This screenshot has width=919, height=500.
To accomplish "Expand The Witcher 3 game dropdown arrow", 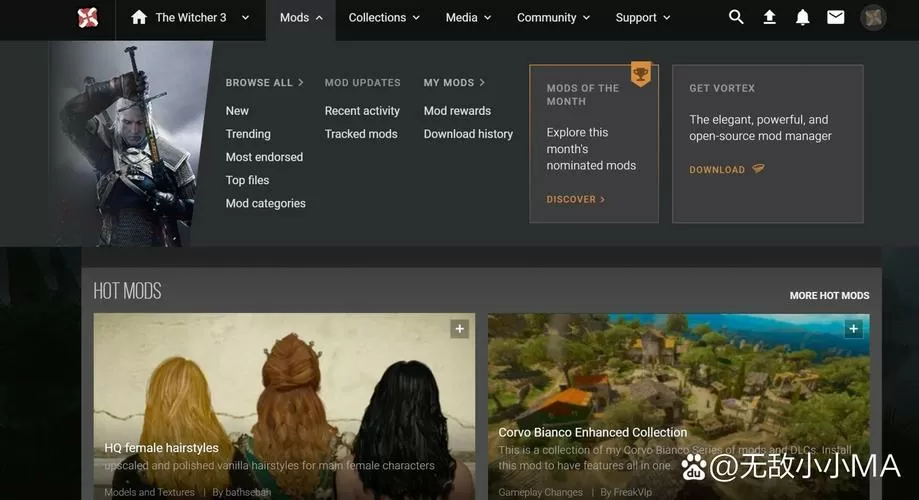I will 246,18.
